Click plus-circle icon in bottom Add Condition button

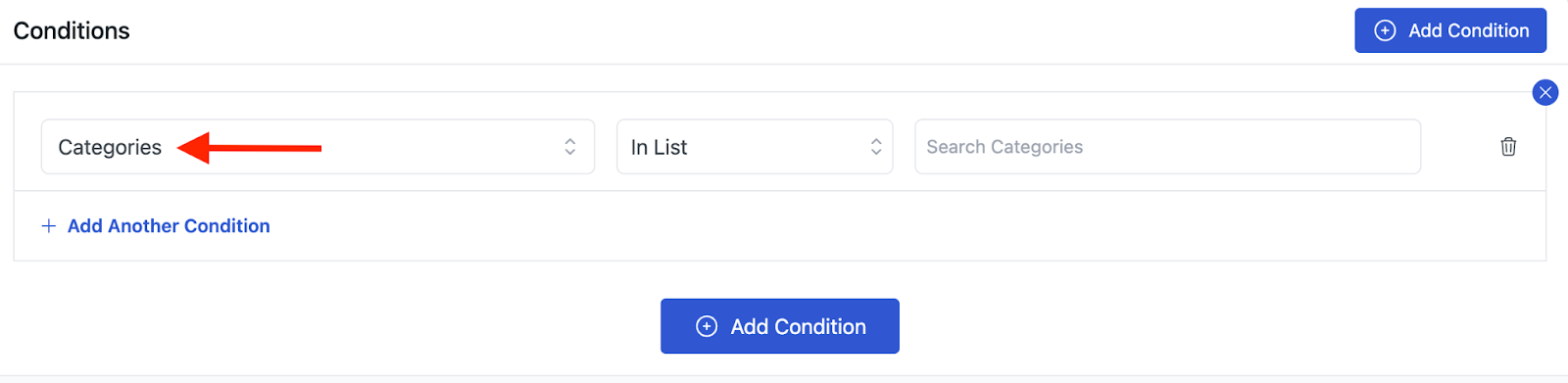click(x=707, y=326)
